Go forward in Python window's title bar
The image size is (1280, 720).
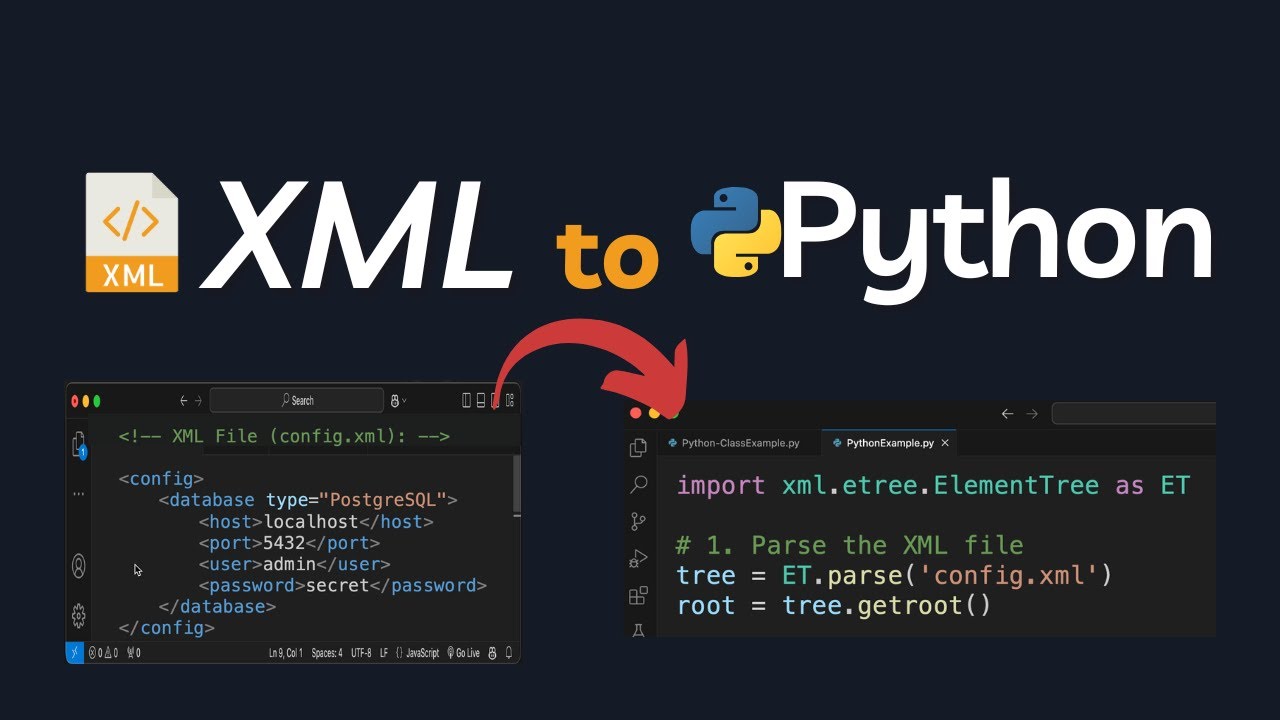[1032, 414]
